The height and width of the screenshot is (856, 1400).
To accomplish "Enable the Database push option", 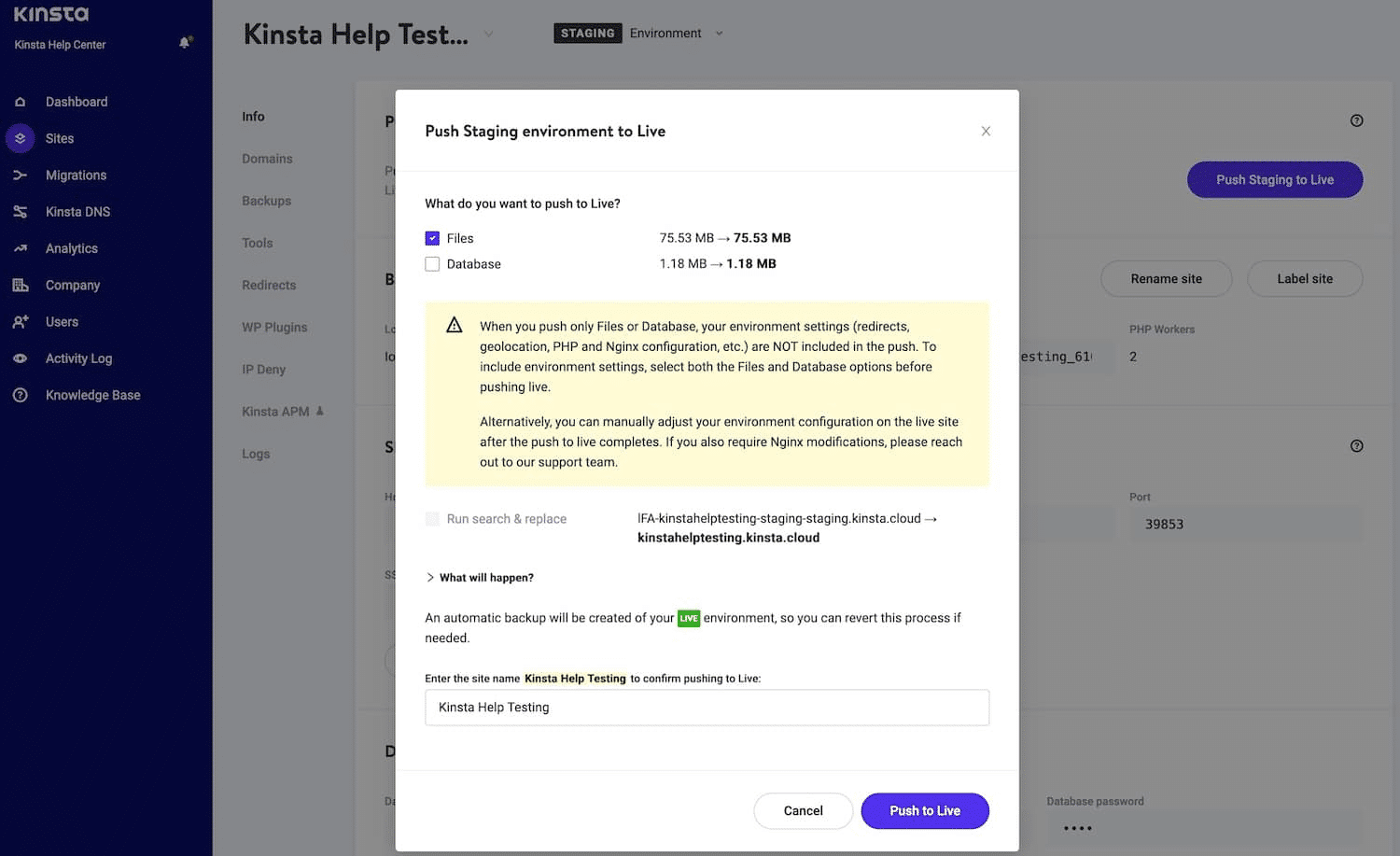I will coord(432,263).
